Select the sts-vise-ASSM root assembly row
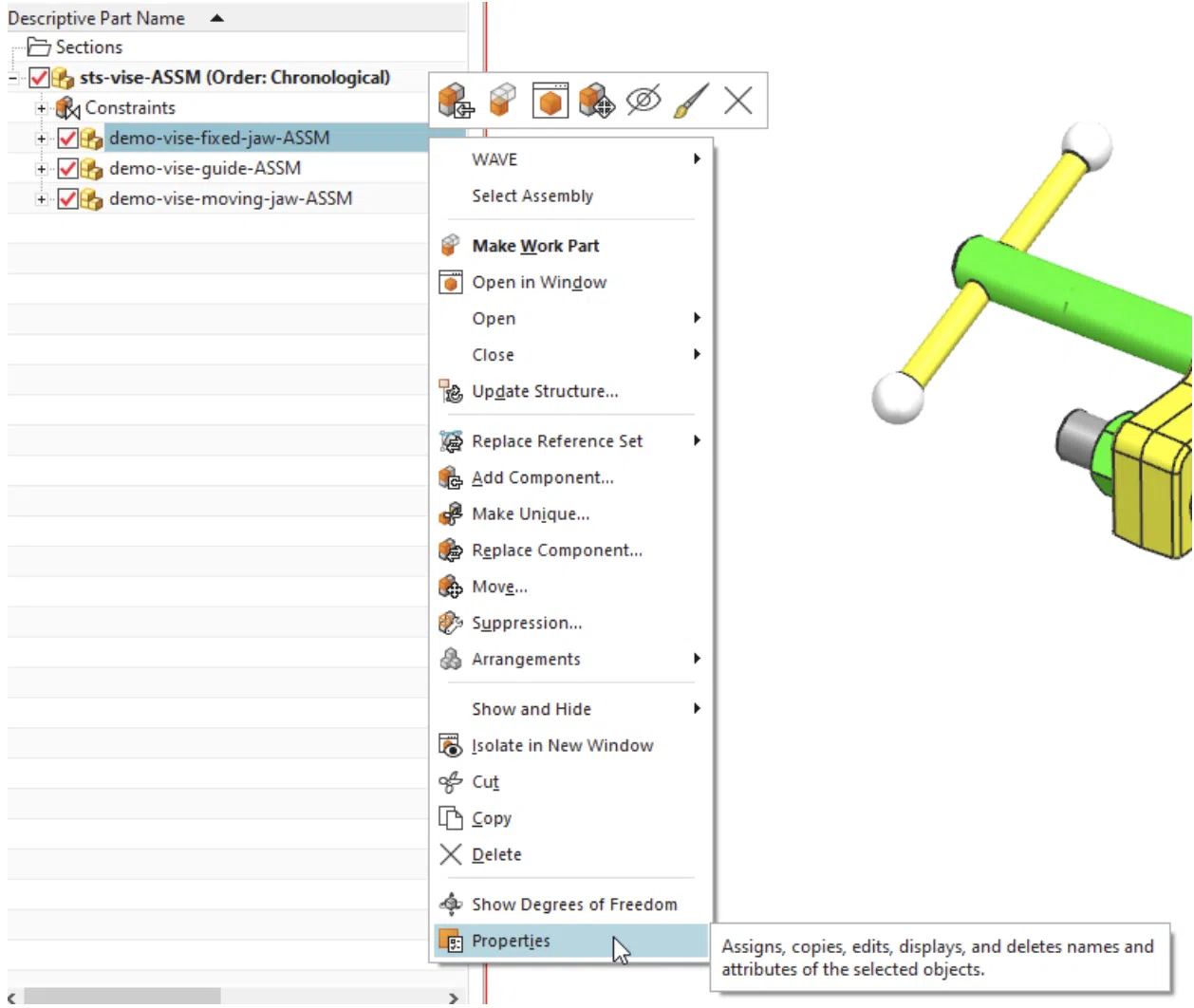1194x1008 pixels. (234, 78)
